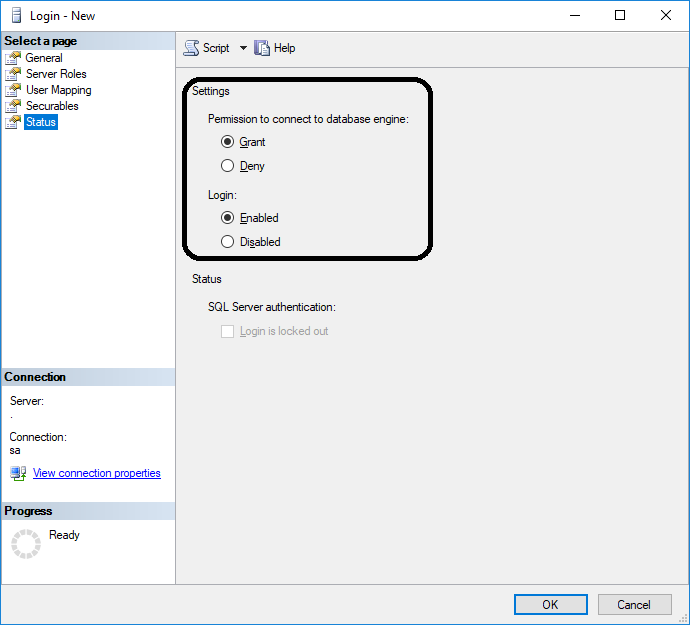Open the Securables page
This screenshot has height=625, width=690.
tap(52, 106)
